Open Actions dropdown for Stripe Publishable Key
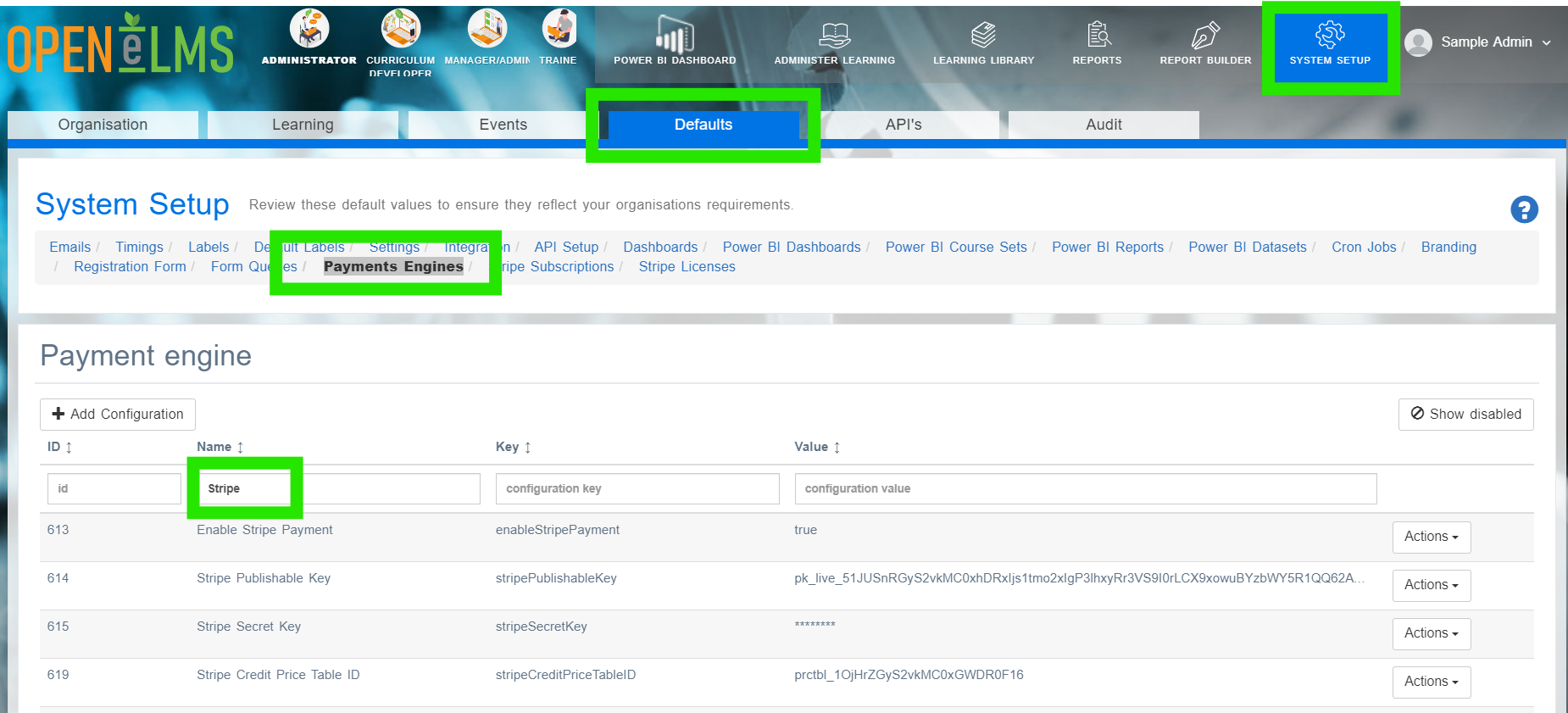The height and width of the screenshot is (713, 1568). point(1432,585)
